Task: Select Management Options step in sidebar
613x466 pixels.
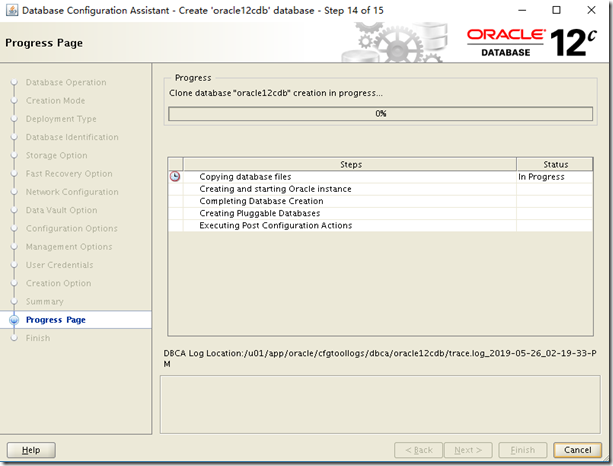Action: 69,247
